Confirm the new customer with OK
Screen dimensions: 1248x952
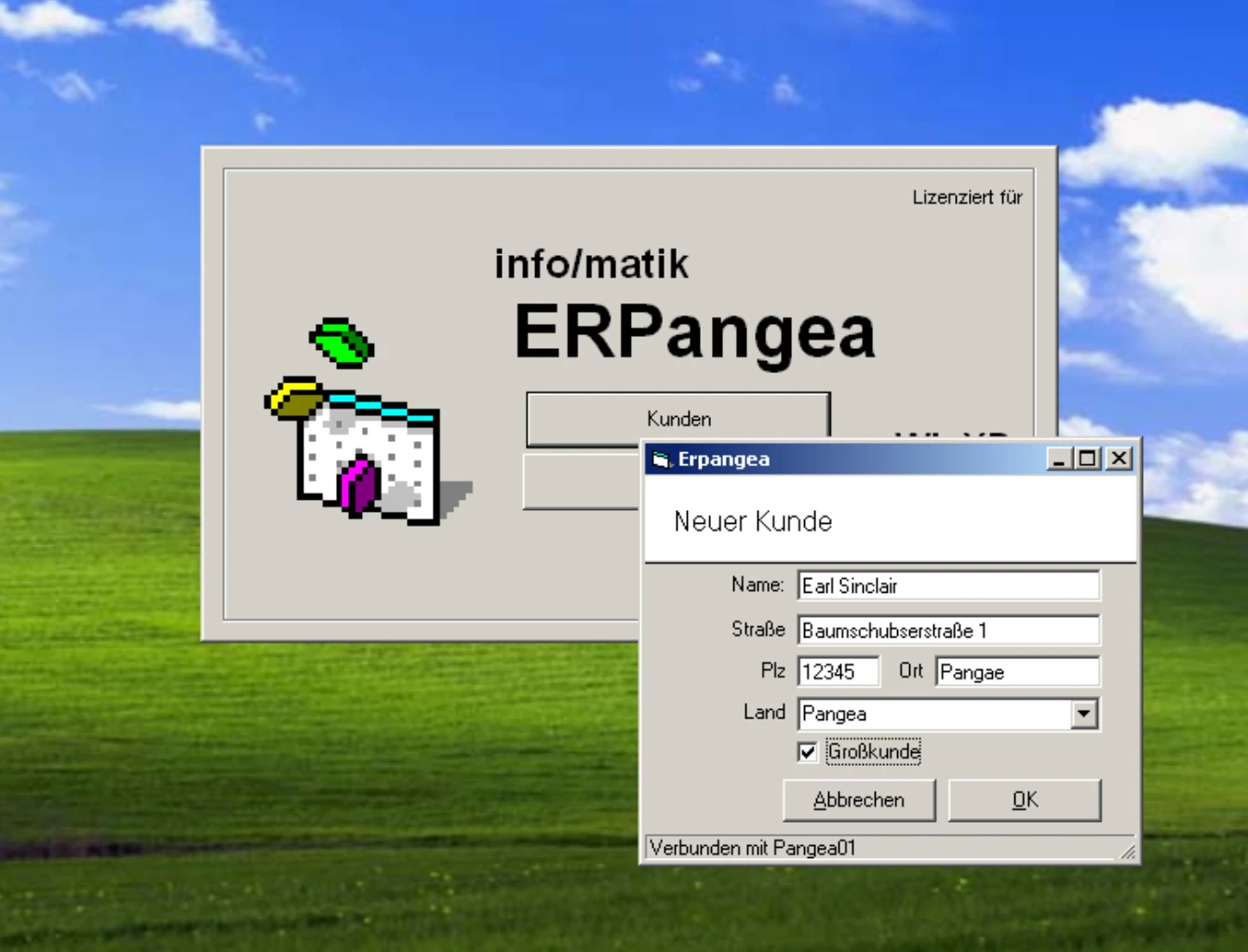1025,800
